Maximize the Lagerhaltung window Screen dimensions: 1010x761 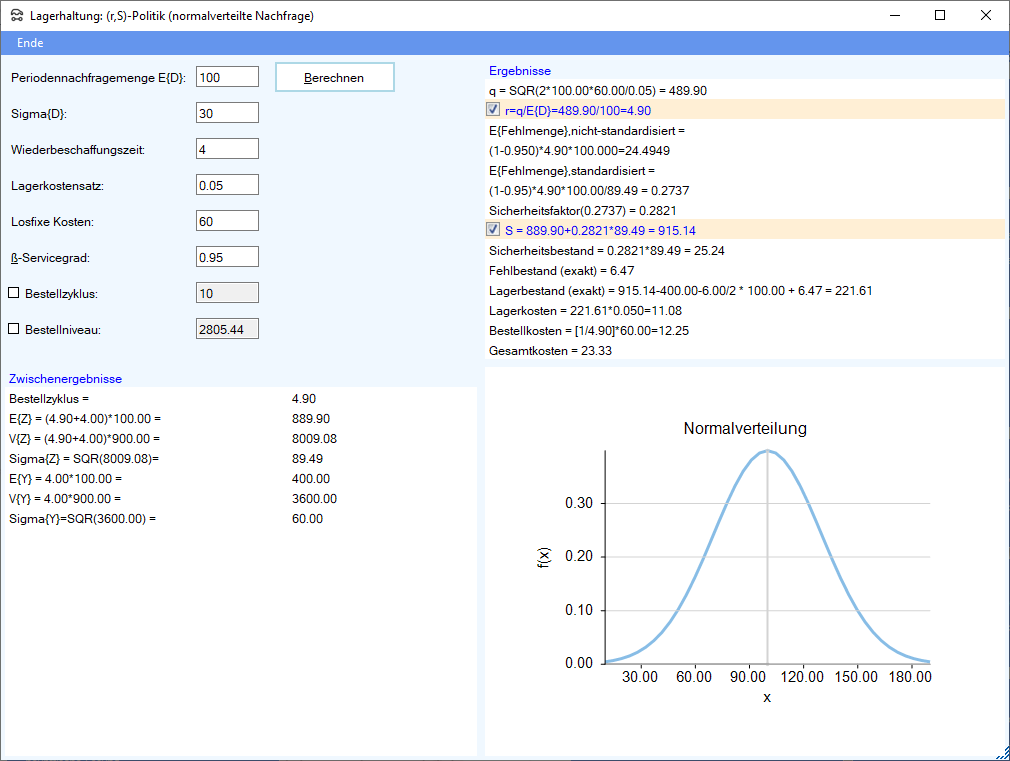coord(940,15)
